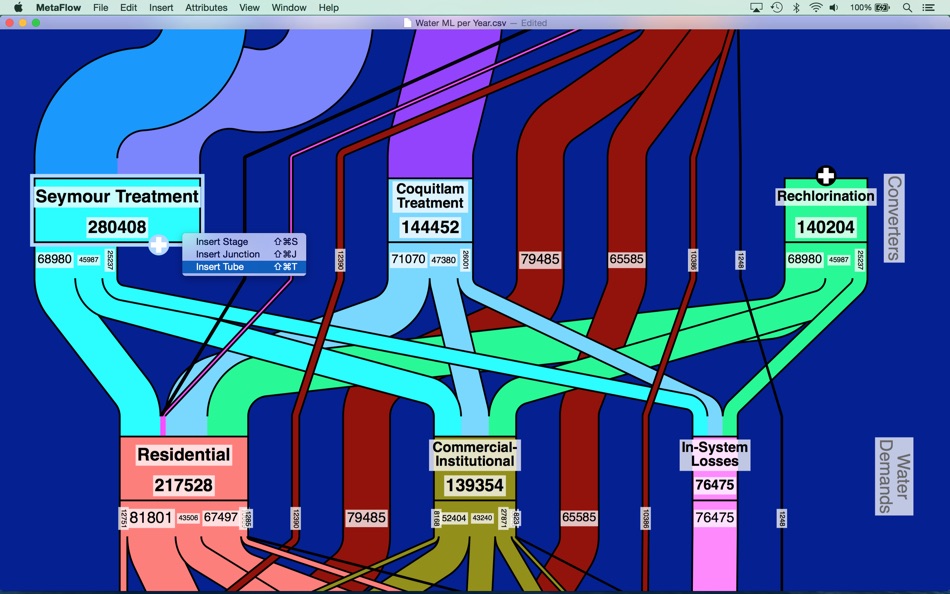Open the AirPlay display menu icon
The width and height of the screenshot is (950, 594).
click(756, 7)
